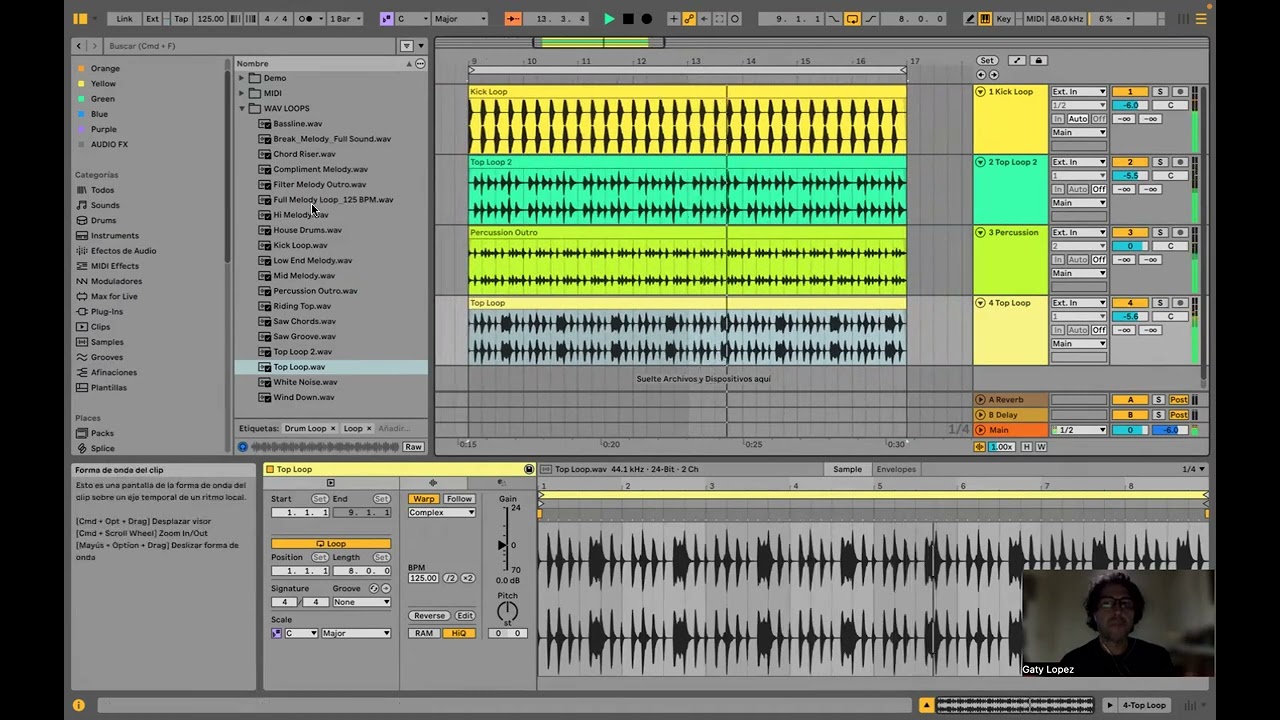Select the Samples category in the browser
The height and width of the screenshot is (720, 1280).
coord(107,342)
